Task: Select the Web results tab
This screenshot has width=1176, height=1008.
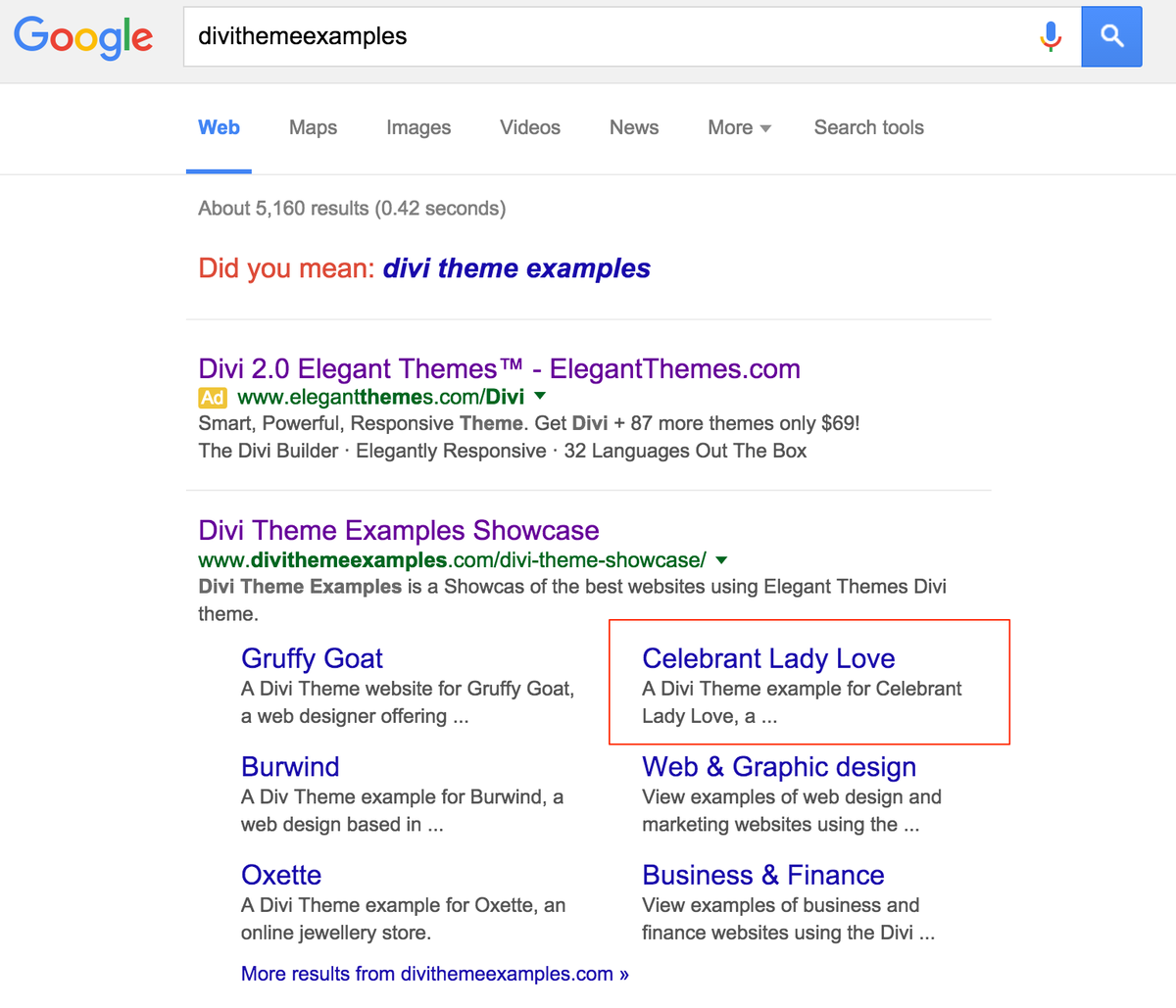Action: click(x=219, y=127)
